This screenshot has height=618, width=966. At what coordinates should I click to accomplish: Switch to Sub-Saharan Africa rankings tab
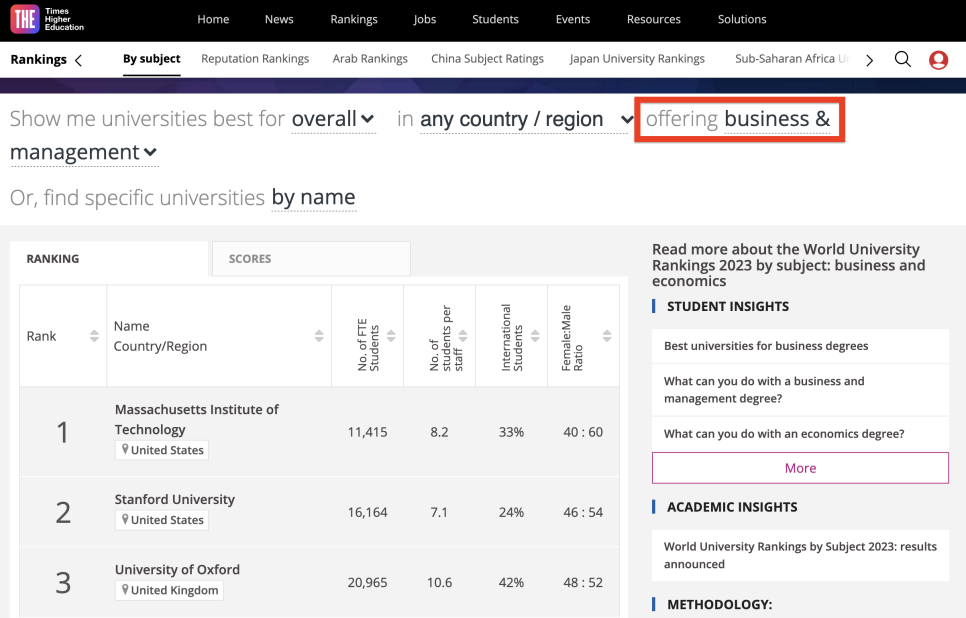(x=792, y=59)
